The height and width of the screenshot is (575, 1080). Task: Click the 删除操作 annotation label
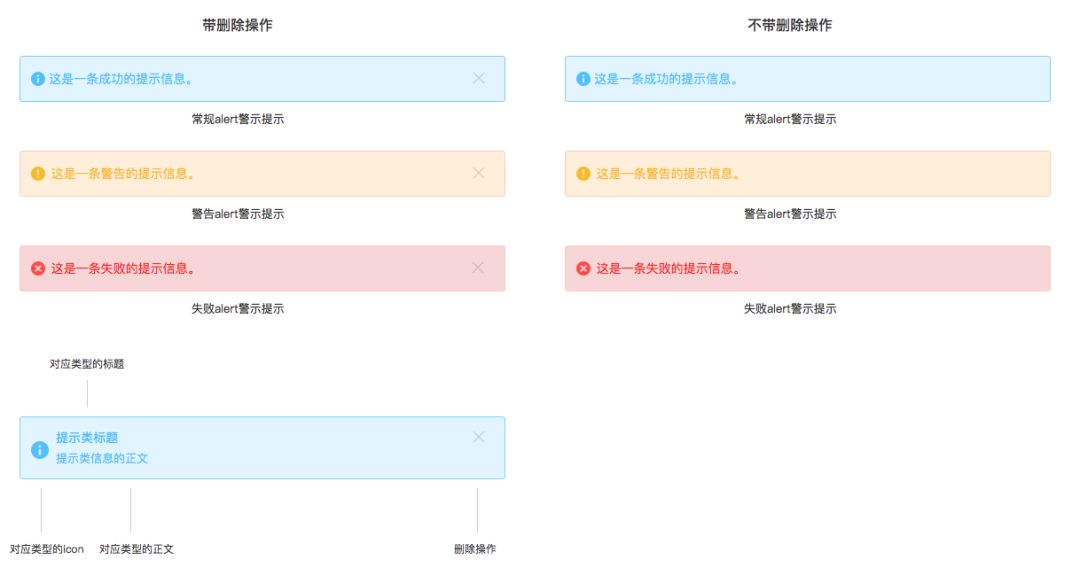[475, 550]
